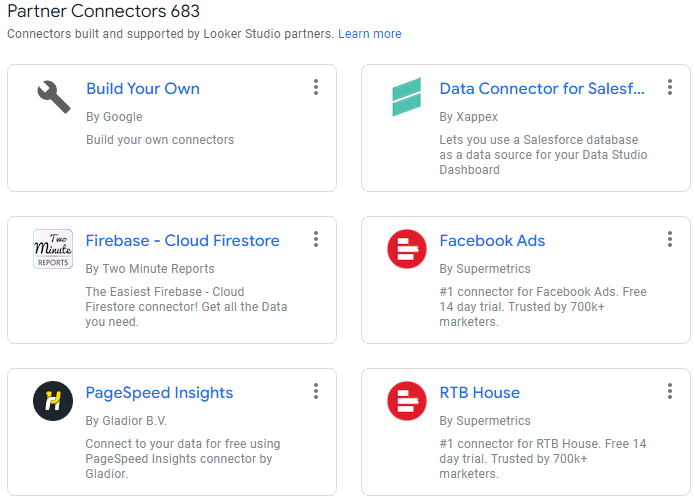The width and height of the screenshot is (695, 499).
Task: Click the 'By Gladior B.V.' author text
Action: click(x=126, y=421)
